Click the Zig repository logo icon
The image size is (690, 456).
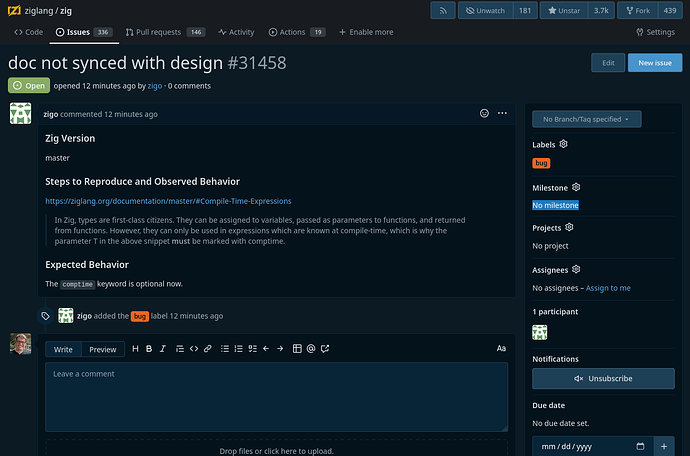[x=14, y=10]
